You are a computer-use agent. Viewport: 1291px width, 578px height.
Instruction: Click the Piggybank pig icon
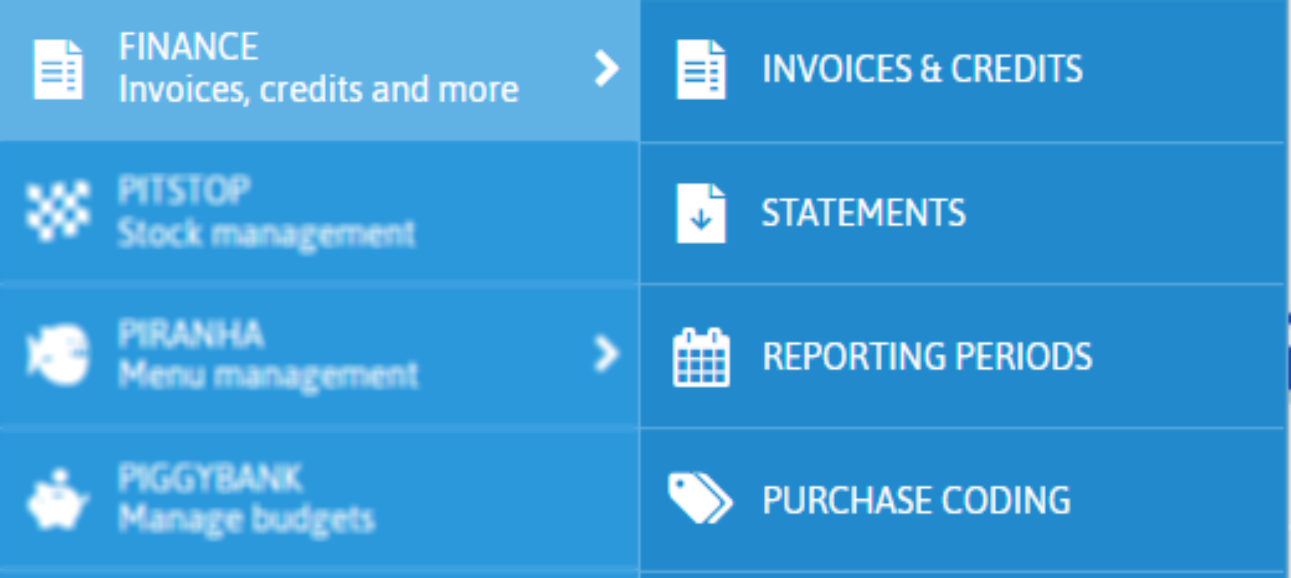point(58,499)
